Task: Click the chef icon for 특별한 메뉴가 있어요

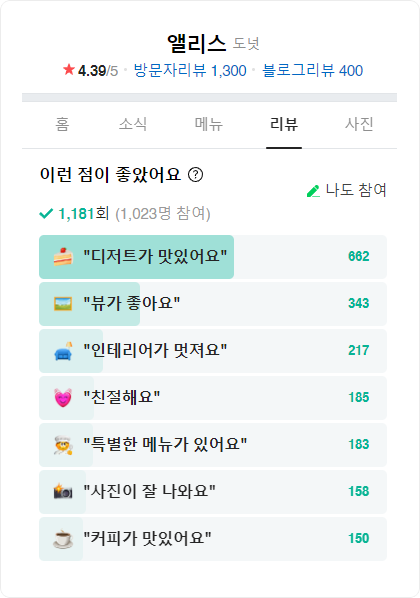Action: point(63,445)
